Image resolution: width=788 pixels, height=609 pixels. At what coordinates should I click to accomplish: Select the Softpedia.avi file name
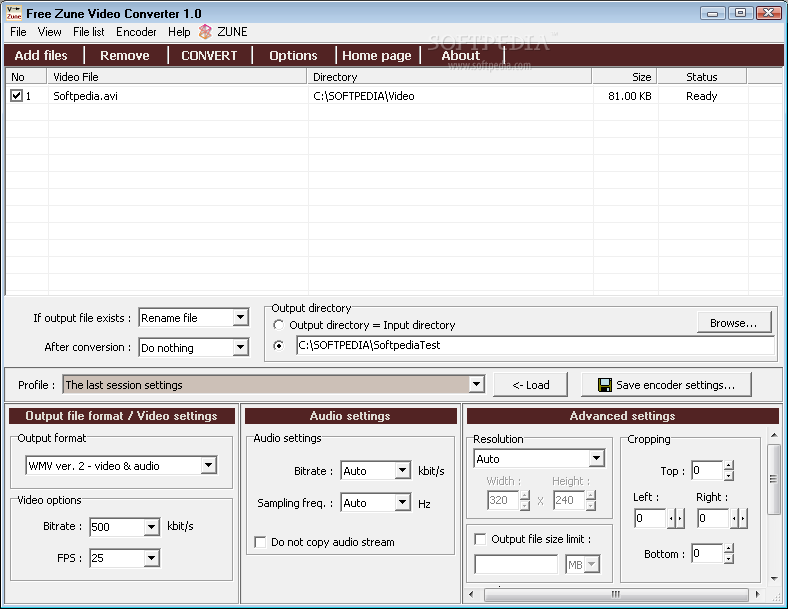(x=85, y=96)
